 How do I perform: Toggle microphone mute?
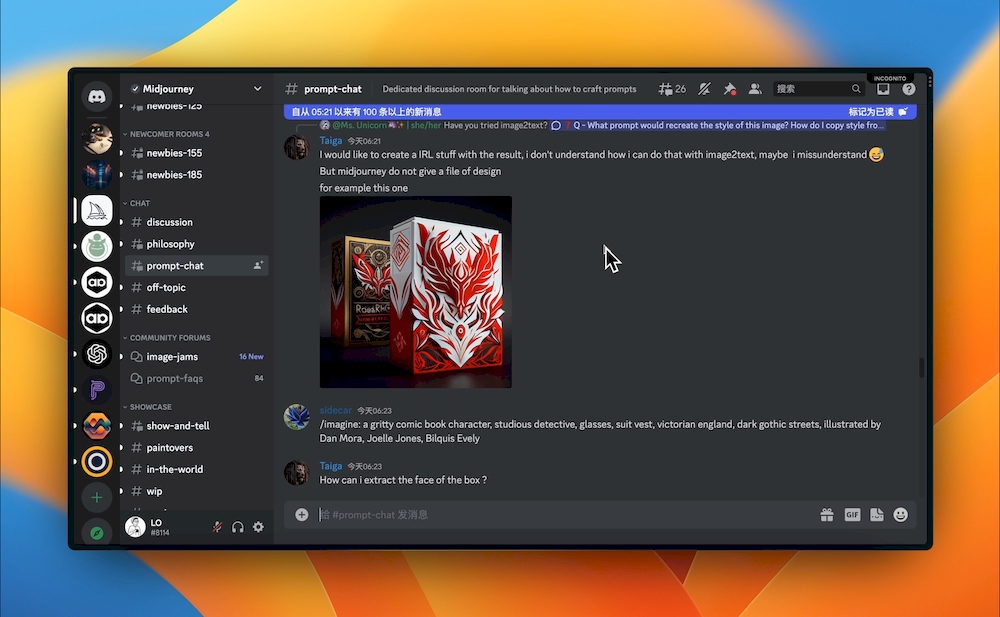[x=217, y=527]
